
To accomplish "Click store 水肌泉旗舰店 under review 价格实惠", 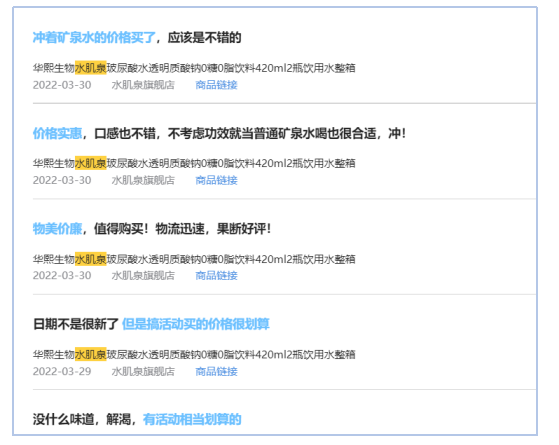I will click(143, 180).
